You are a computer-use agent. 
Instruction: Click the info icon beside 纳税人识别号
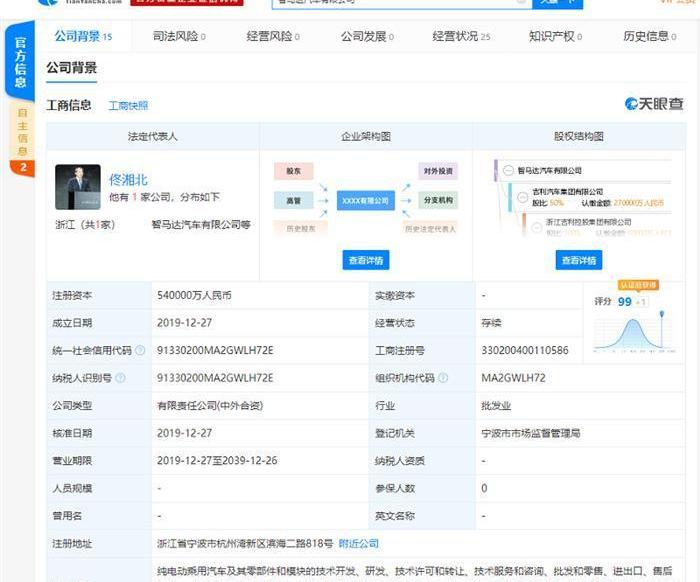click(x=120, y=378)
